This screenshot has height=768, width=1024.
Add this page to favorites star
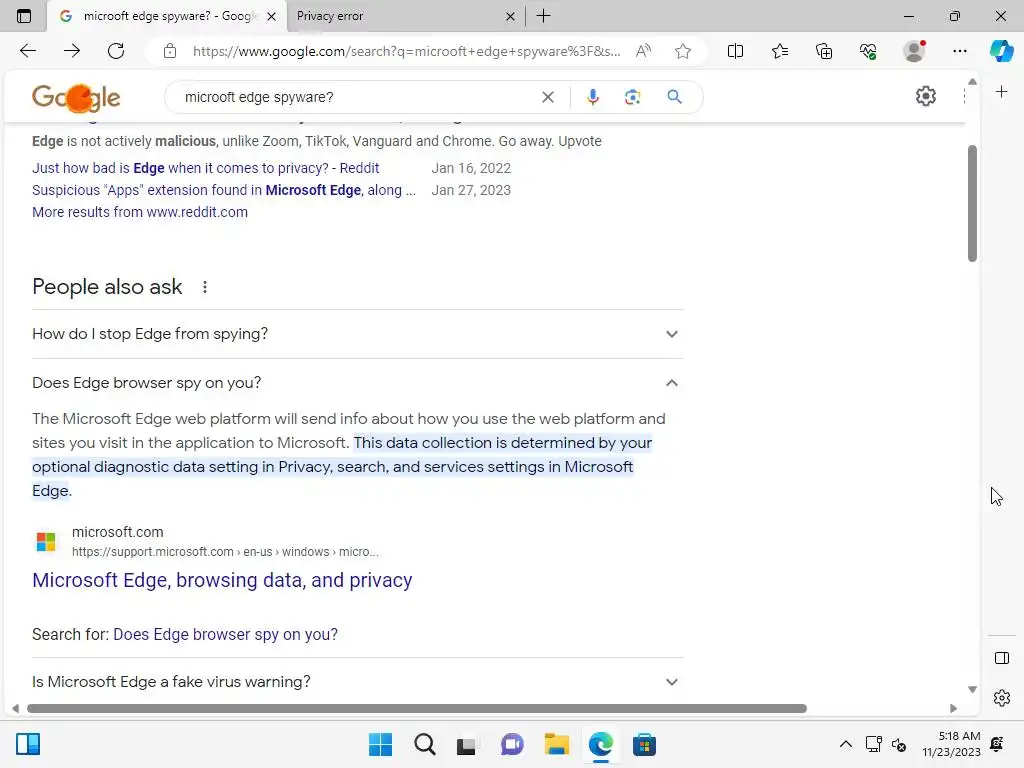[x=683, y=51]
